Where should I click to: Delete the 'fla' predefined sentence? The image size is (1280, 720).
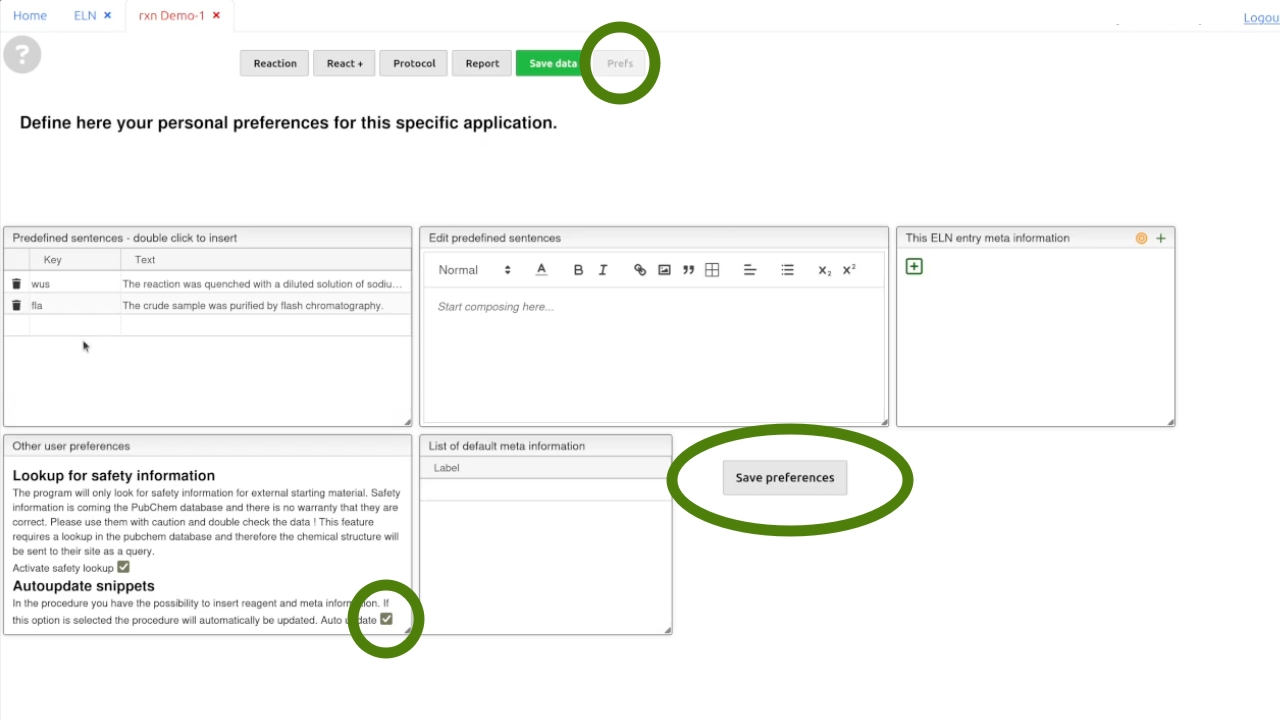click(x=16, y=305)
